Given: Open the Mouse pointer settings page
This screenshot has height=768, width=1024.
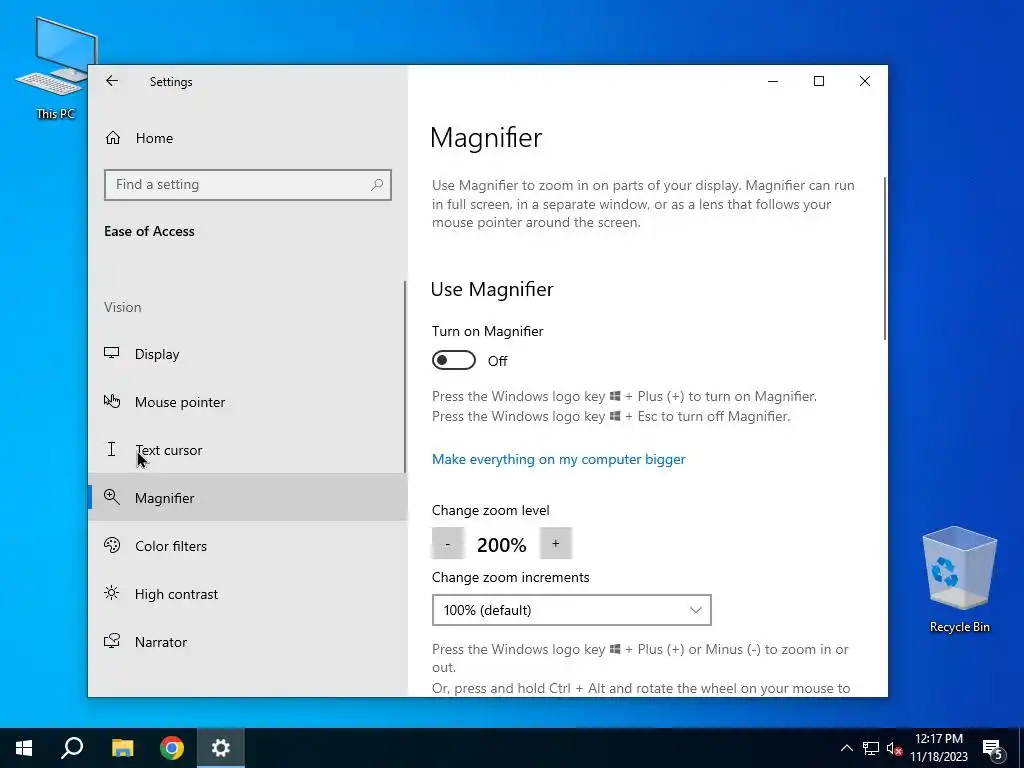Looking at the screenshot, I should point(246,402).
